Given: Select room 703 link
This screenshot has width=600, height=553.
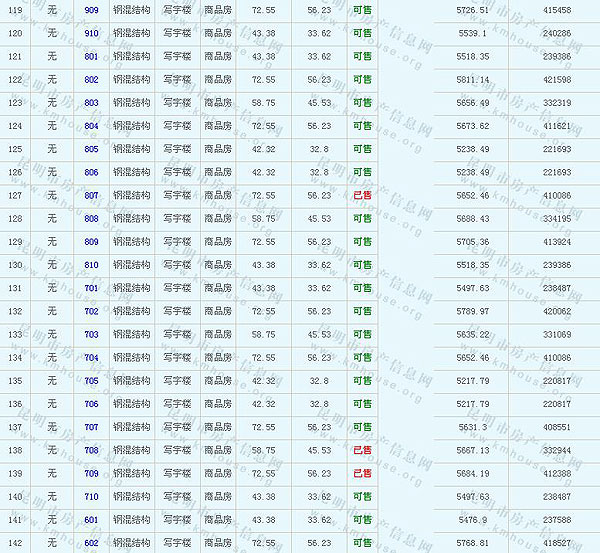Looking at the screenshot, I should [91, 335].
